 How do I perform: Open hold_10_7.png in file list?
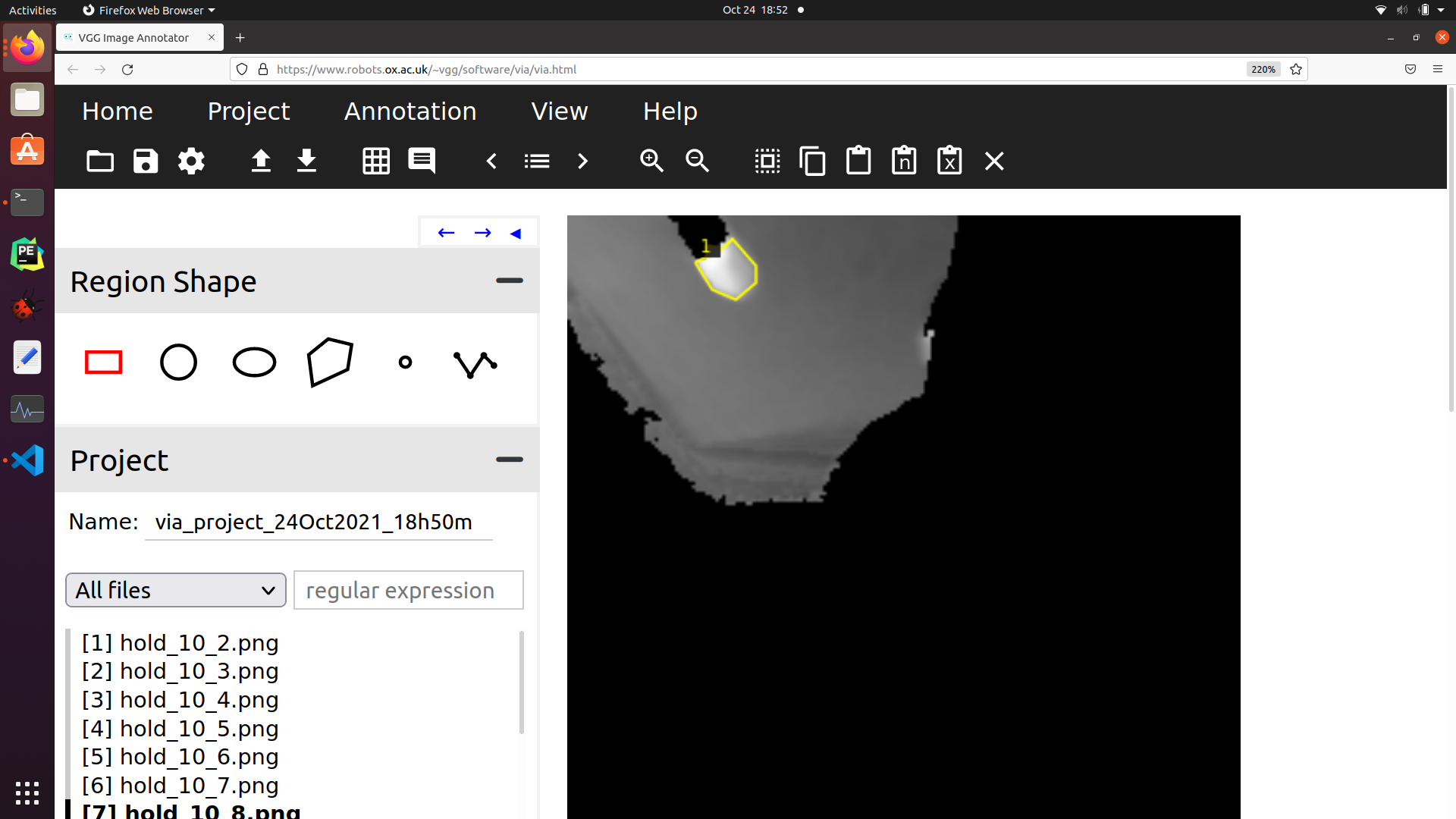pyautogui.click(x=180, y=786)
